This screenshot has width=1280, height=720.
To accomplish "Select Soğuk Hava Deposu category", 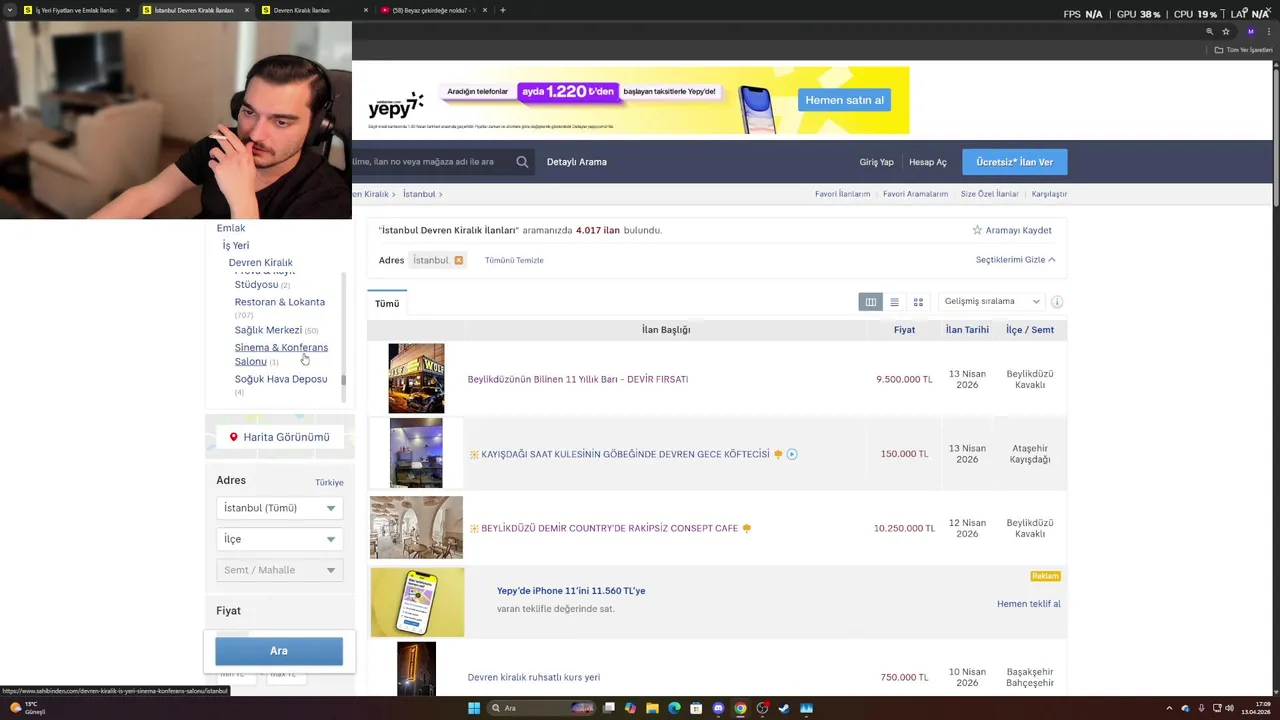I will (281, 379).
